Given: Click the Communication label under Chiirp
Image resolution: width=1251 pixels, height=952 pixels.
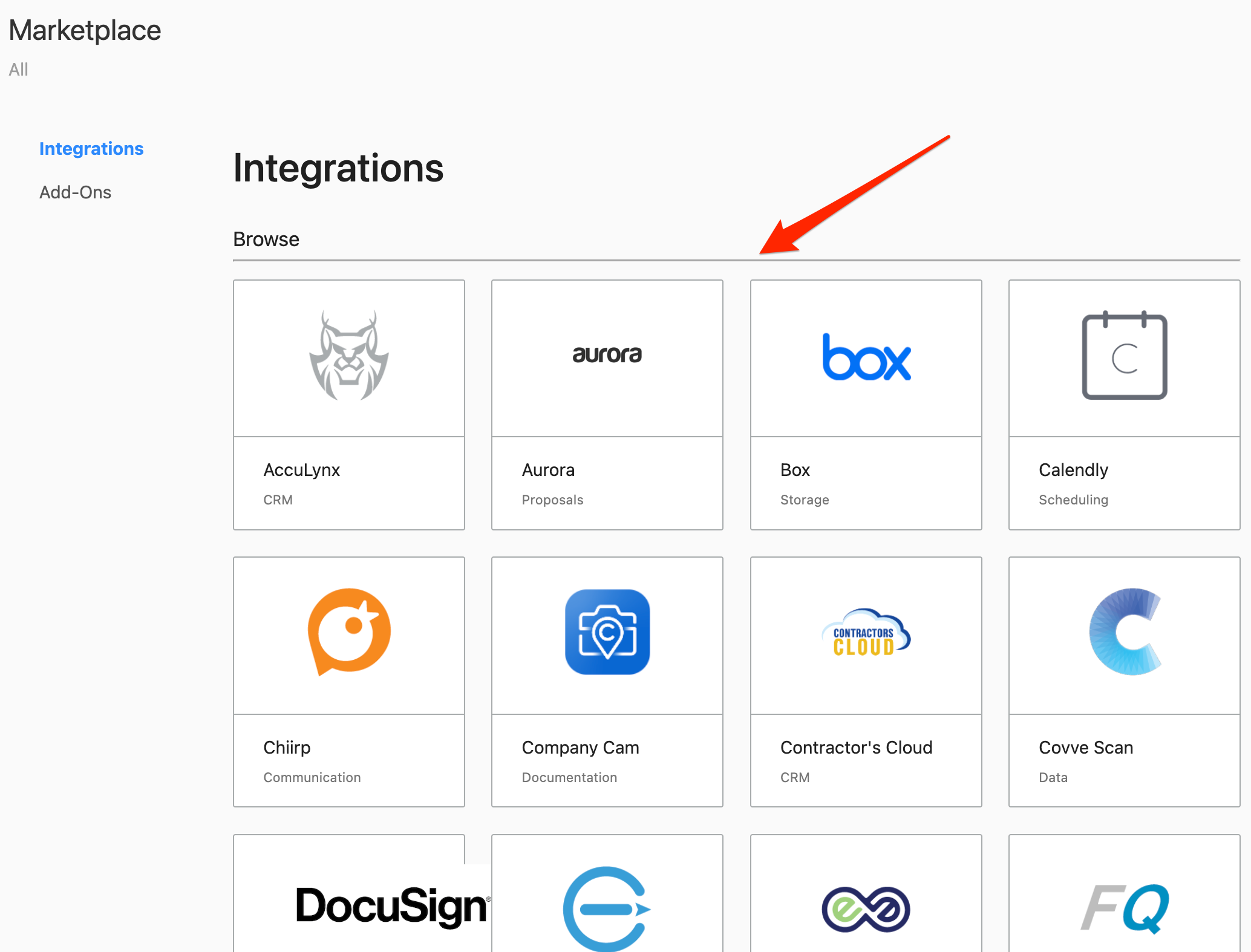Looking at the screenshot, I should click(312, 778).
